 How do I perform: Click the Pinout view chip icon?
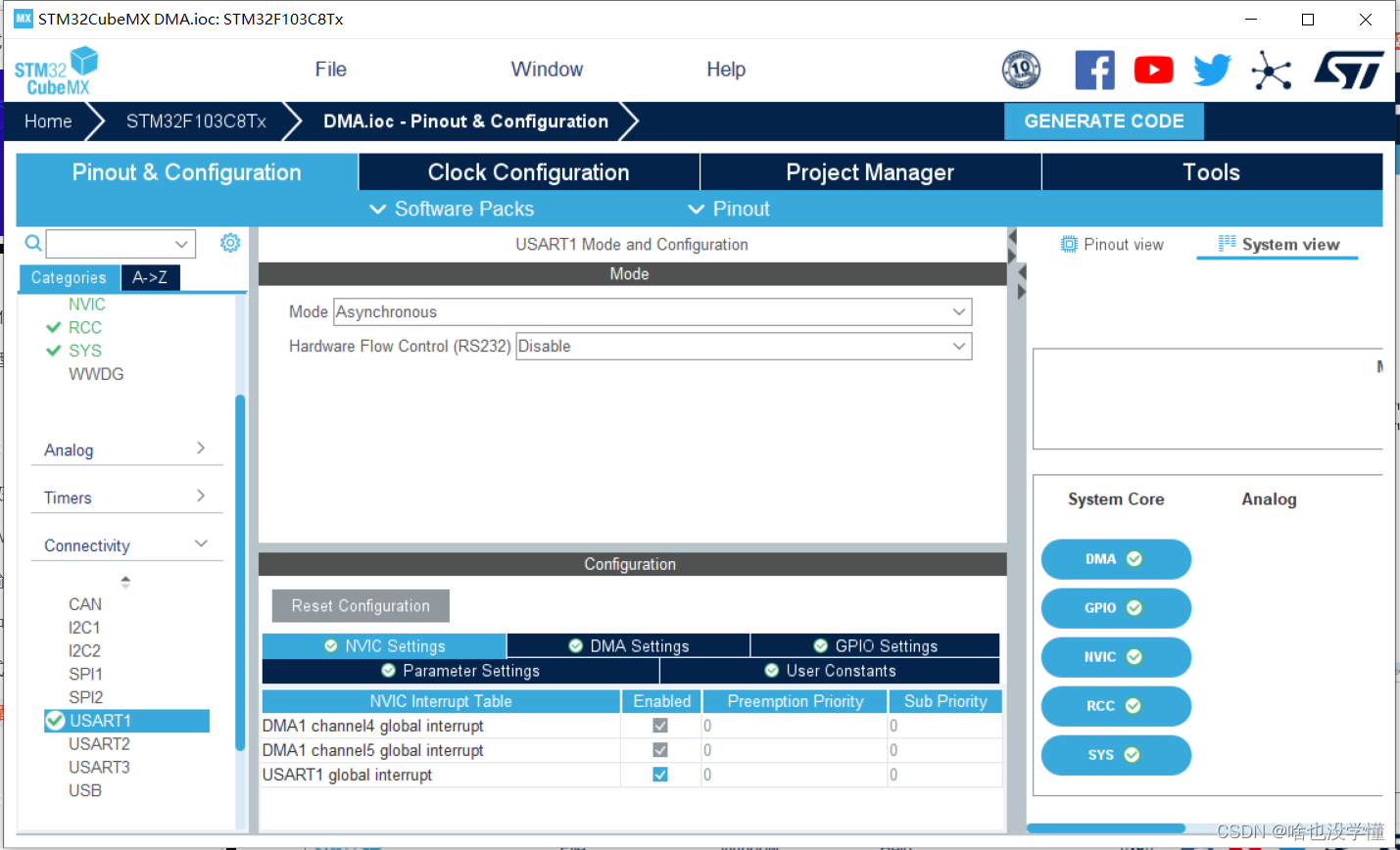pos(1069,245)
